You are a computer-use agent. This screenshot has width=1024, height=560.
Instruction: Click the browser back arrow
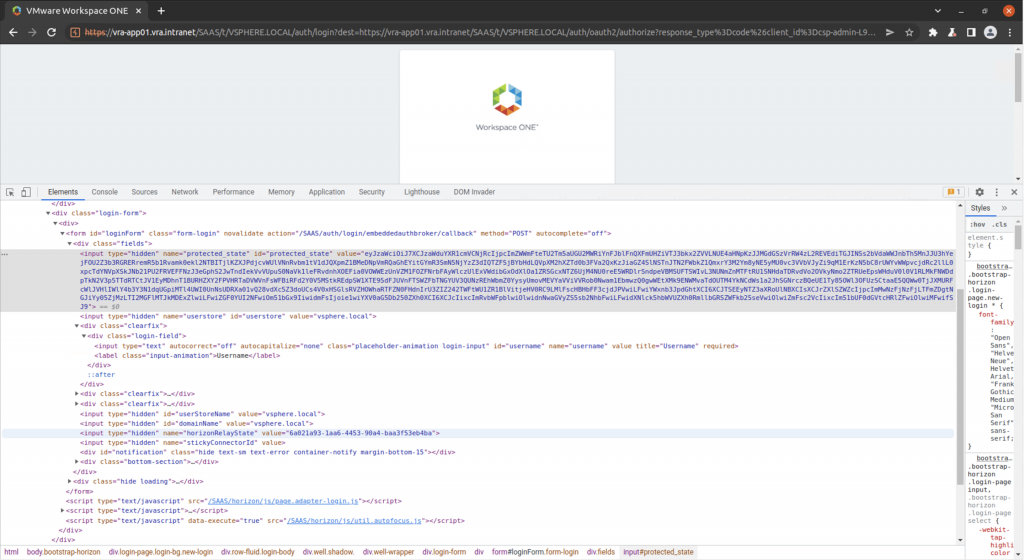point(13,32)
